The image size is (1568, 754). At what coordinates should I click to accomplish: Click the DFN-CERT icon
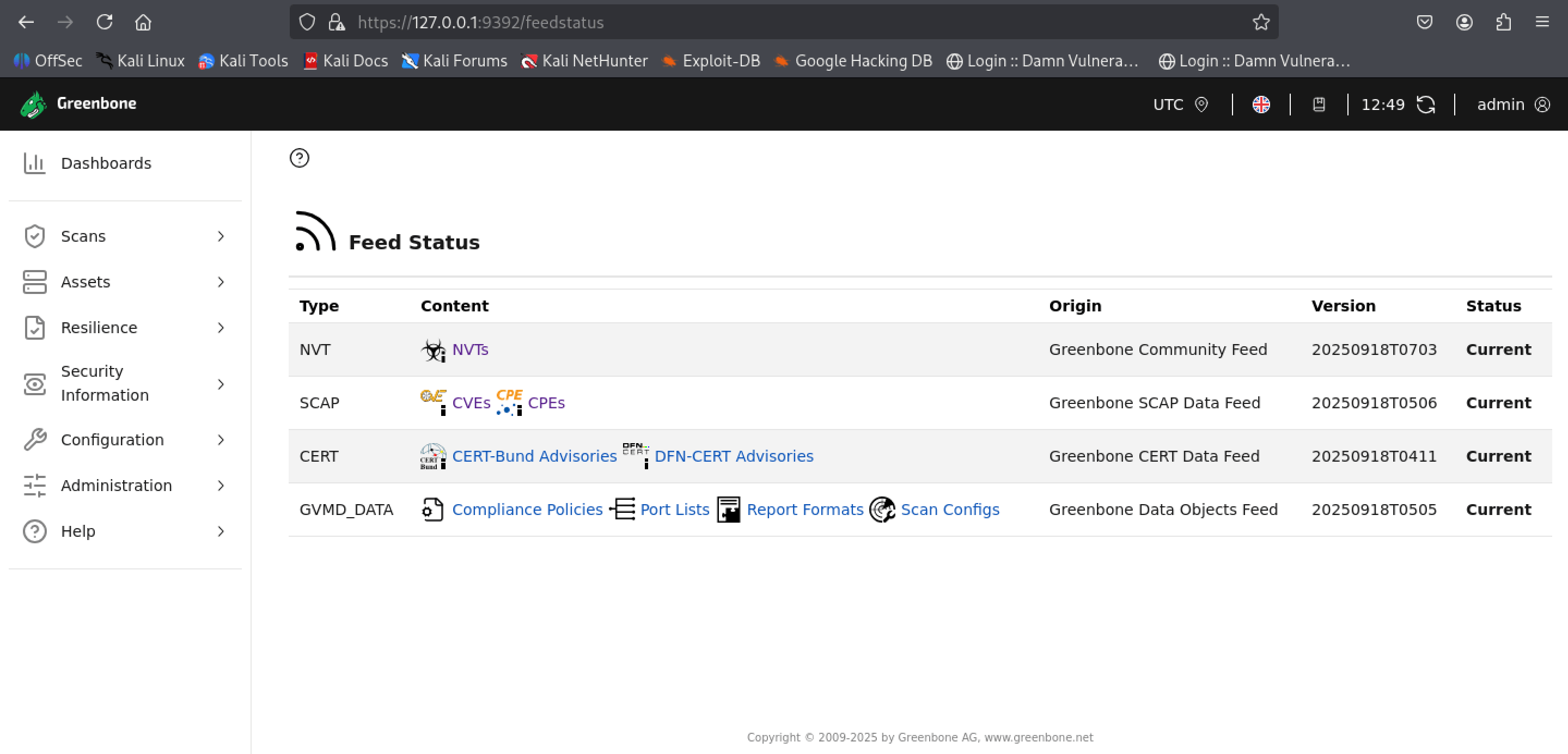pyautogui.click(x=636, y=456)
